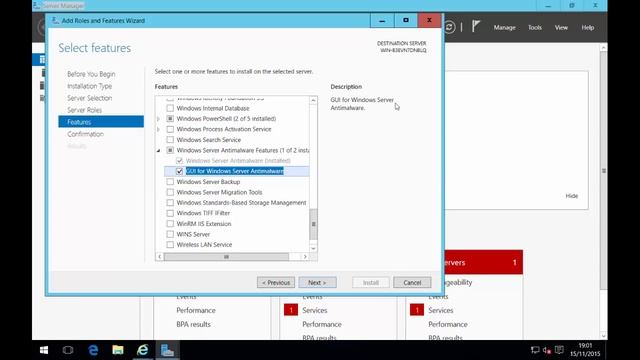Viewport: 640px width, 360px height.
Task: Launch Internet Explorer from the taskbar
Action: click(x=142, y=350)
